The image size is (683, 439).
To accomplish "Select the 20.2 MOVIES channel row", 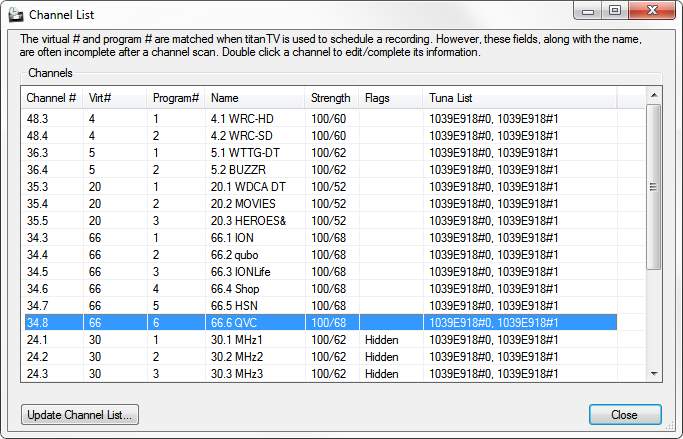I will [321, 203].
